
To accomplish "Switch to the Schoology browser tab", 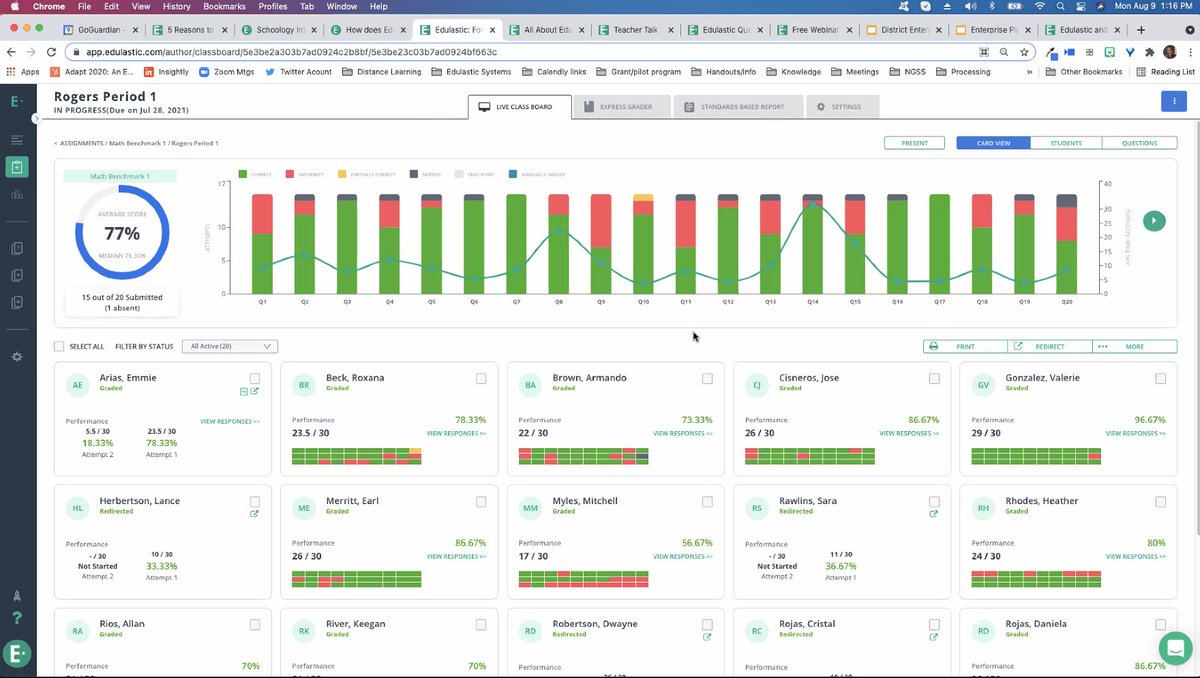I will click(280, 30).
